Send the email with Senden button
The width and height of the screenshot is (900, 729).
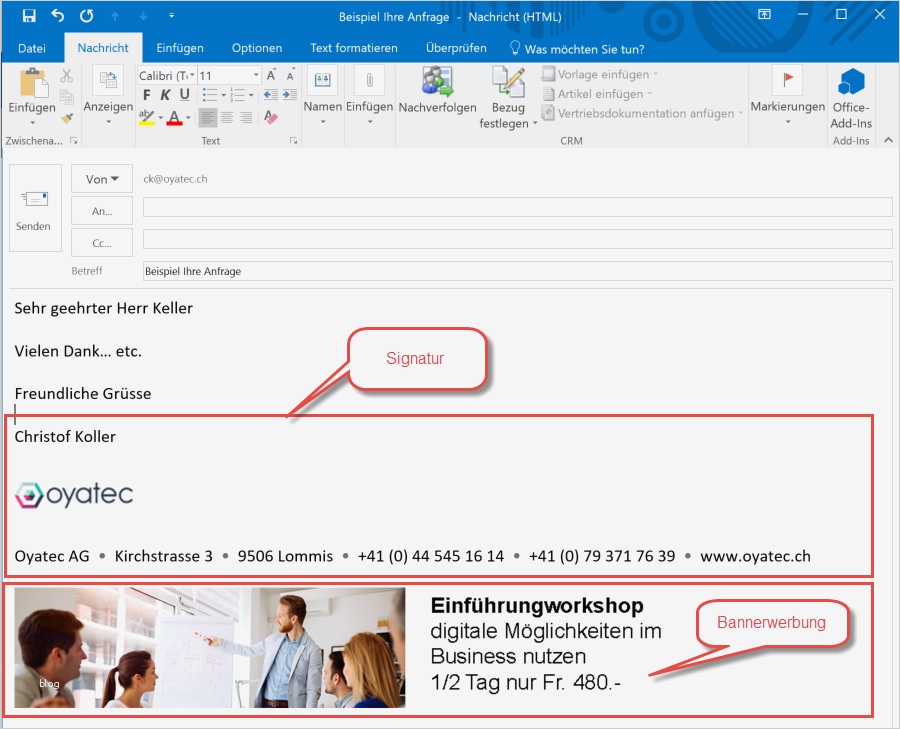[35, 208]
